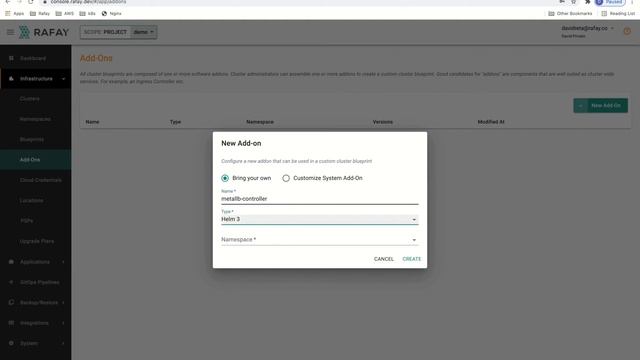Open the browser extensions puzzle icon
The height and width of the screenshot is (360, 640).
point(587,2)
